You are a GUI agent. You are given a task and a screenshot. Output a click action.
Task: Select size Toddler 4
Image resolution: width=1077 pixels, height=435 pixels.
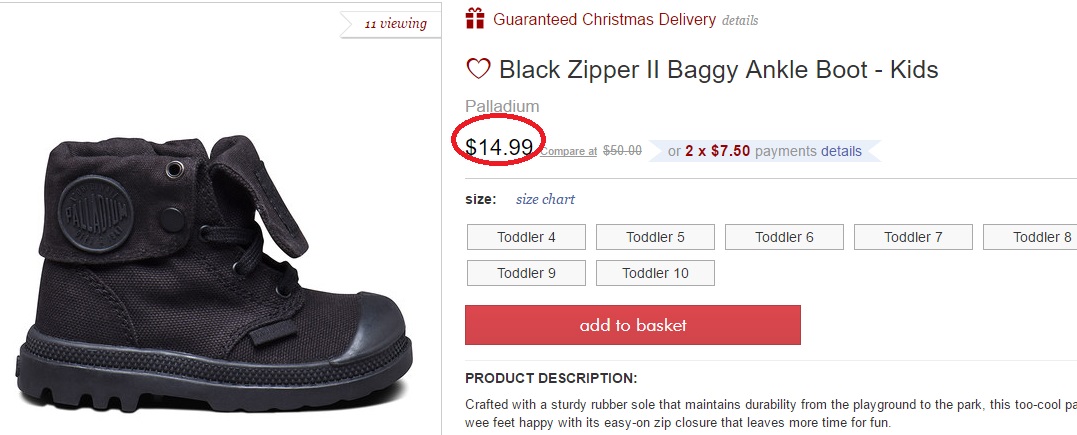pos(526,237)
